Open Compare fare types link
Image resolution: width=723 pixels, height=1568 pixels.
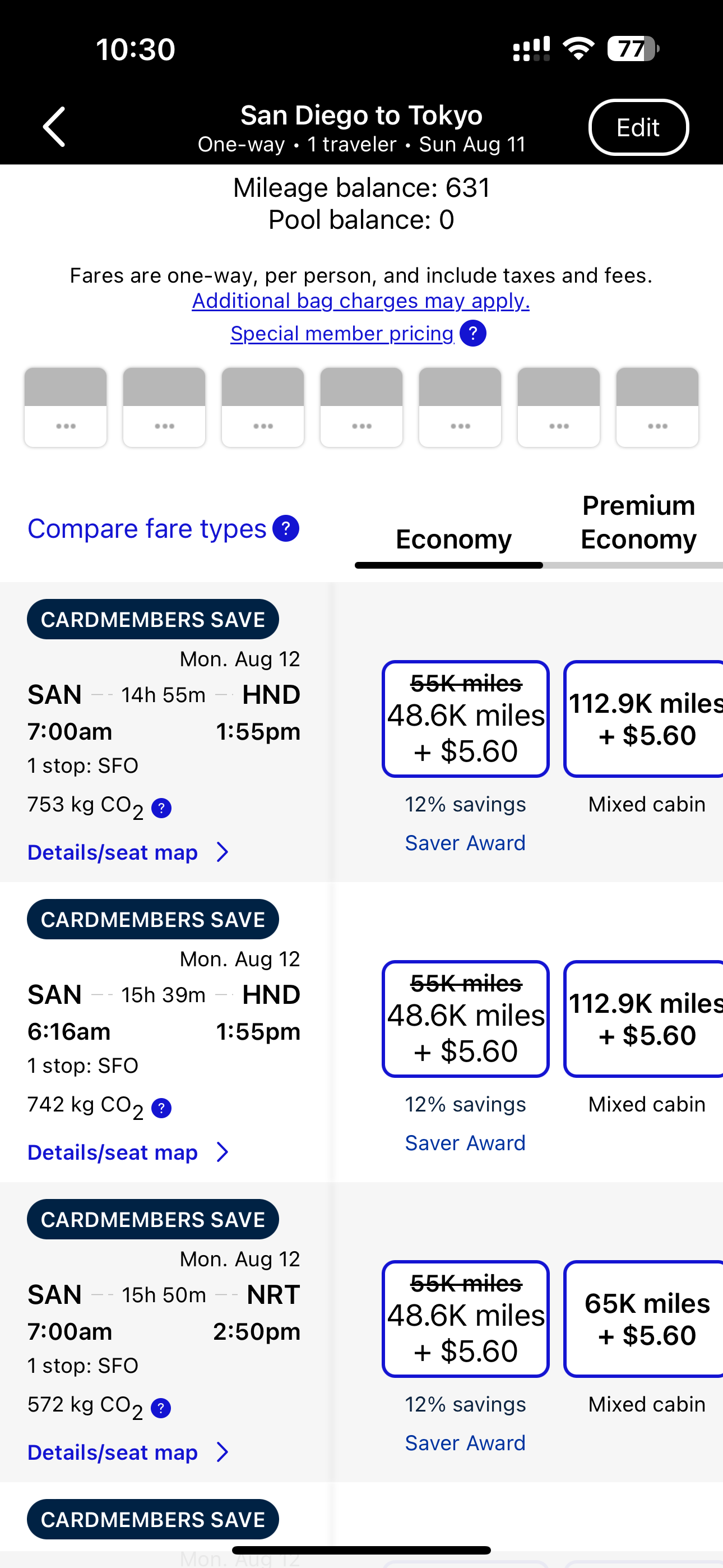point(147,528)
